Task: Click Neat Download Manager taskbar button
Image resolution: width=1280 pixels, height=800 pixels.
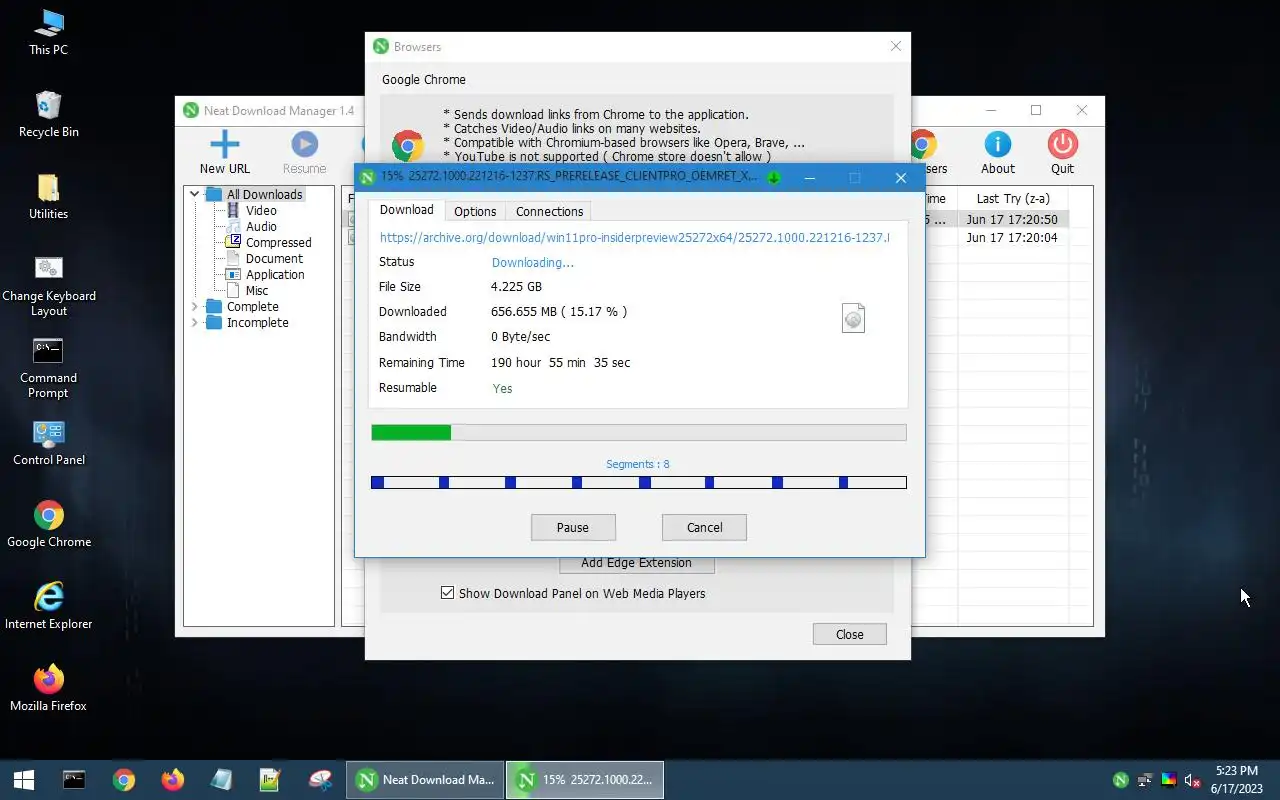Action: (425, 780)
